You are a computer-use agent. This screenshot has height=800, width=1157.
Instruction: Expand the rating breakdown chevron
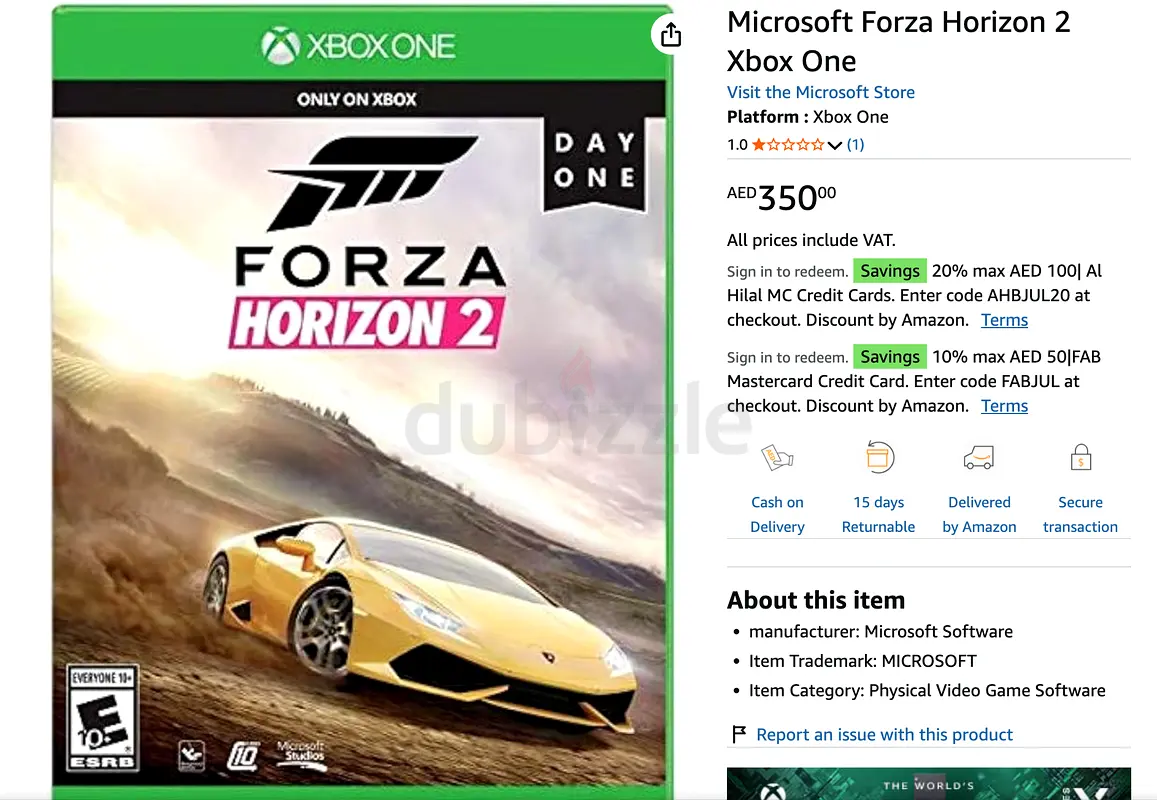[835, 145]
